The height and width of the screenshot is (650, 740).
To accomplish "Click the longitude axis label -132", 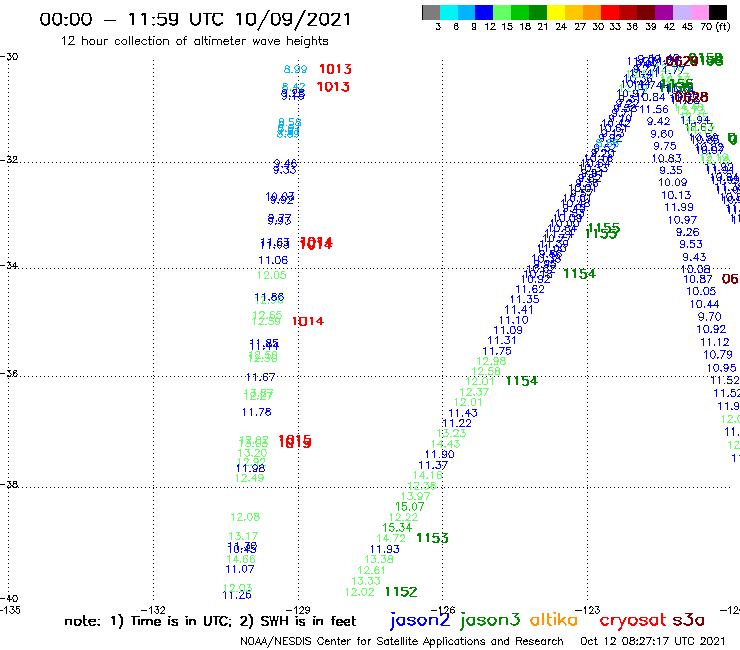I will pos(153,610).
